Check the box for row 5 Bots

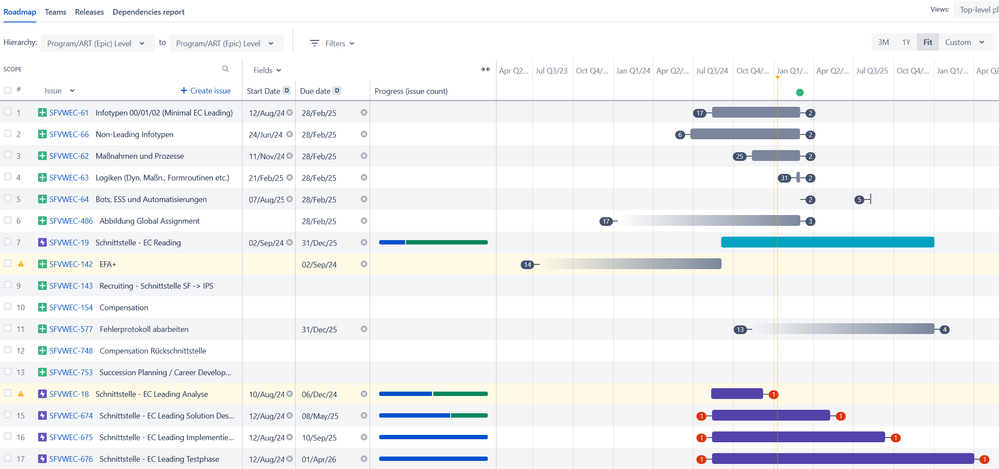[x=8, y=199]
